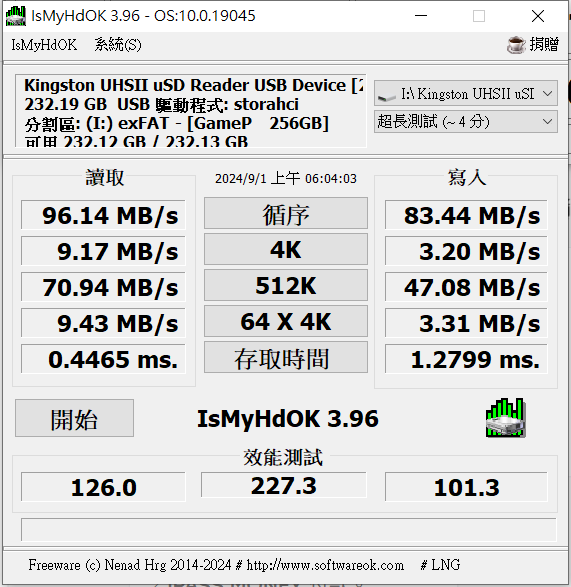Select the 96.14 MB/s sequential read value
This screenshot has width=571, height=587.
click(x=103, y=215)
